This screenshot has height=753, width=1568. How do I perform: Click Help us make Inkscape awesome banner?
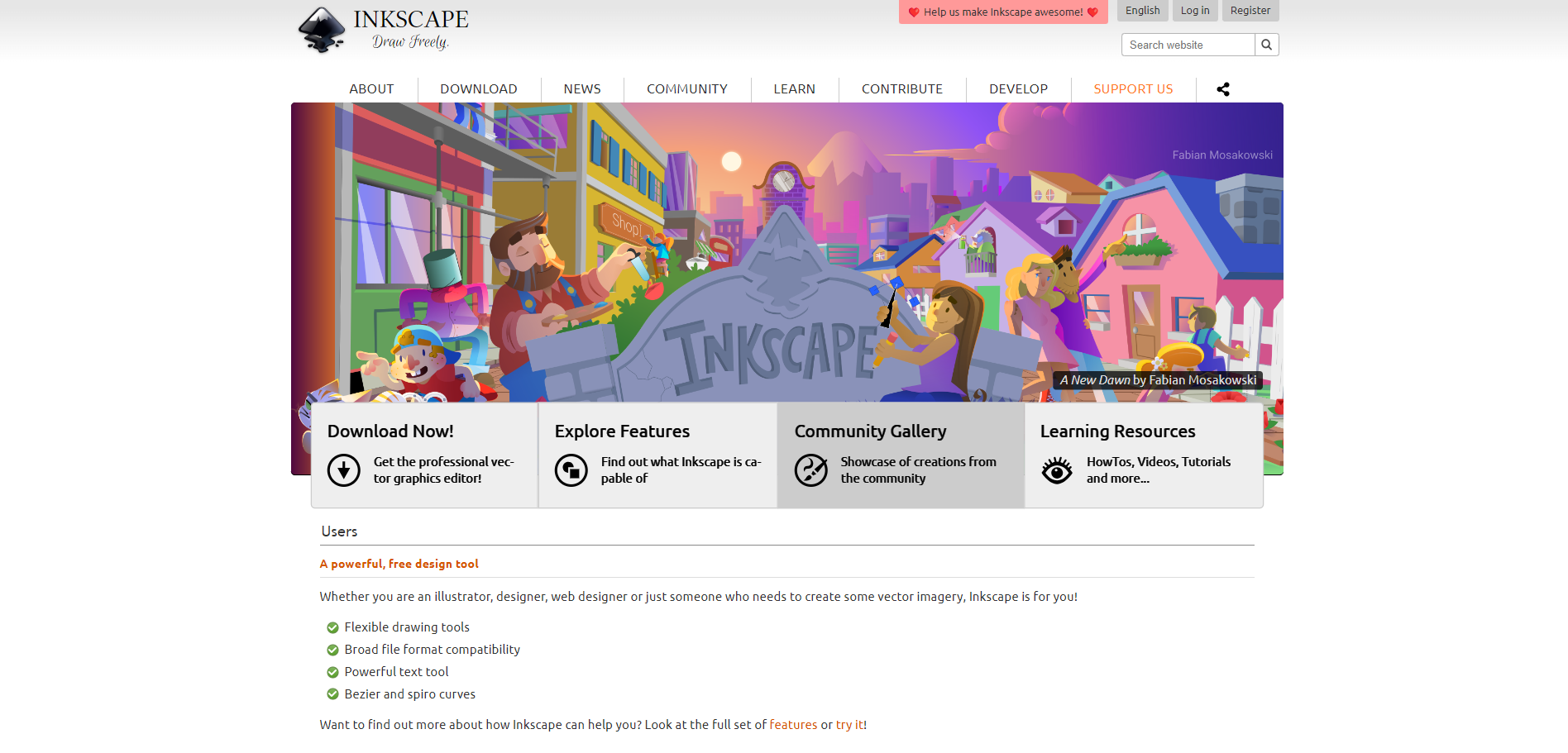coord(1003,12)
